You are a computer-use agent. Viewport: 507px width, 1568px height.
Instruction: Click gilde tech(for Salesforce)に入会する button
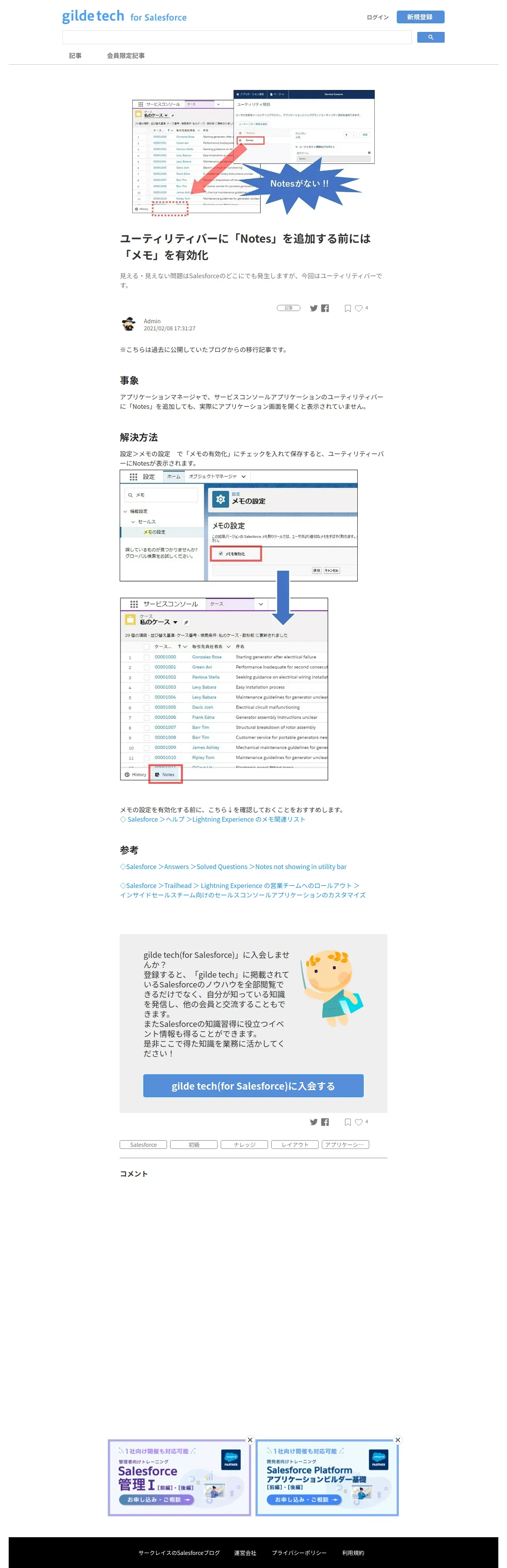pyautogui.click(x=253, y=1085)
